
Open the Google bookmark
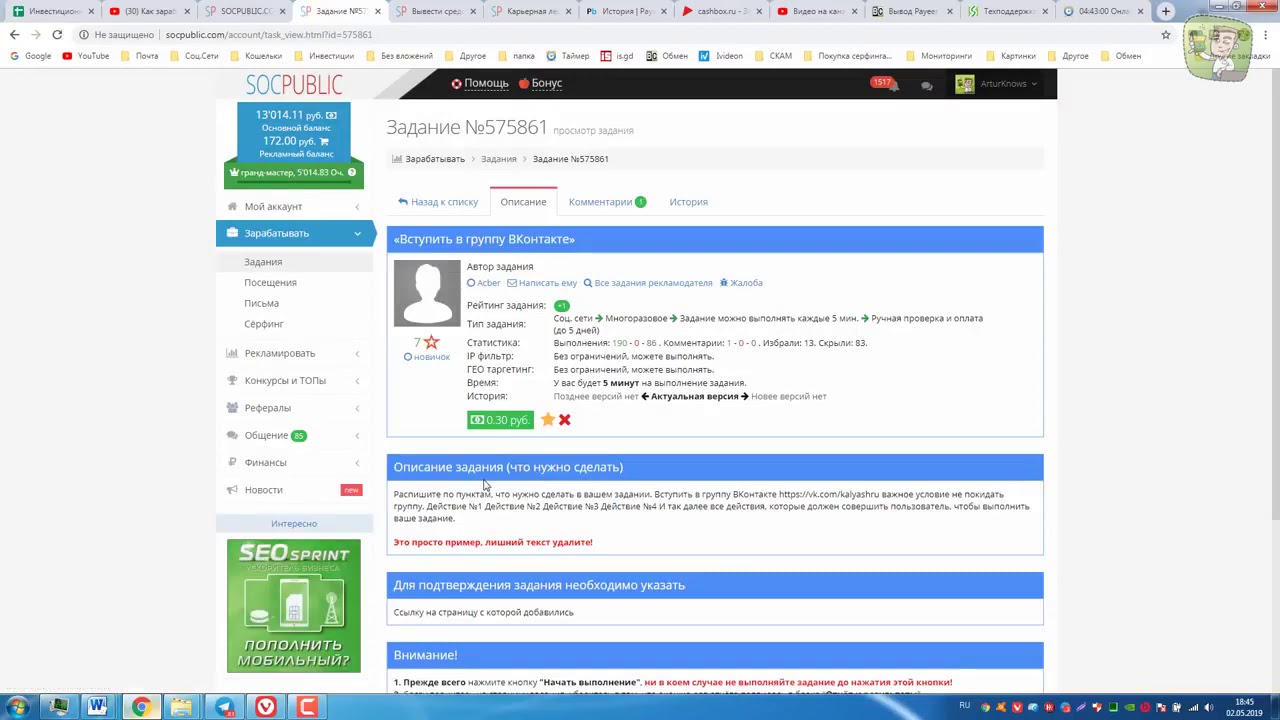31,56
